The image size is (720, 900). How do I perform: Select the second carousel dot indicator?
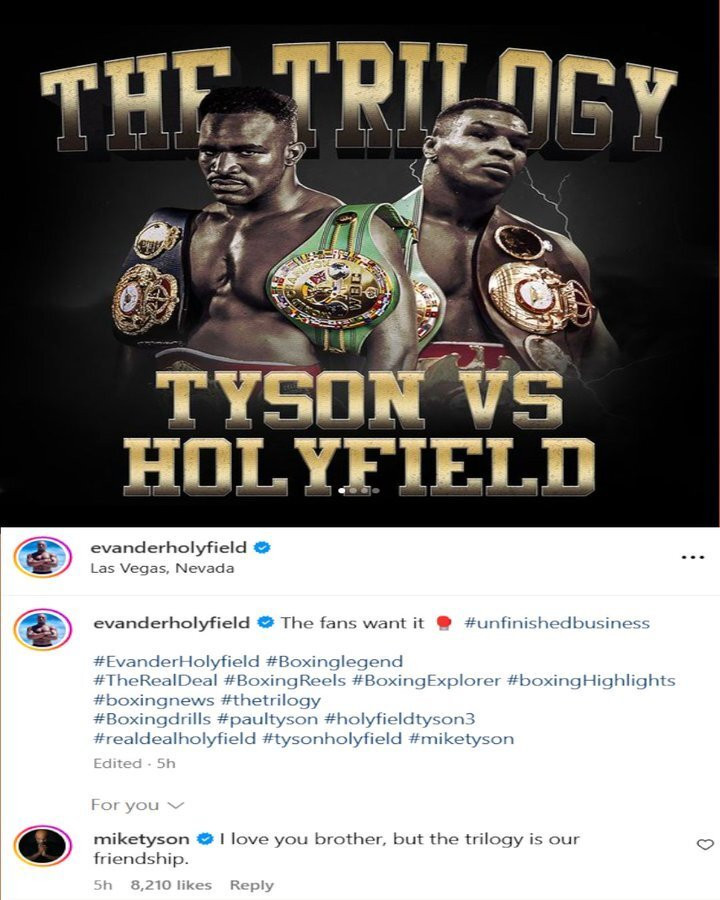click(x=353, y=491)
